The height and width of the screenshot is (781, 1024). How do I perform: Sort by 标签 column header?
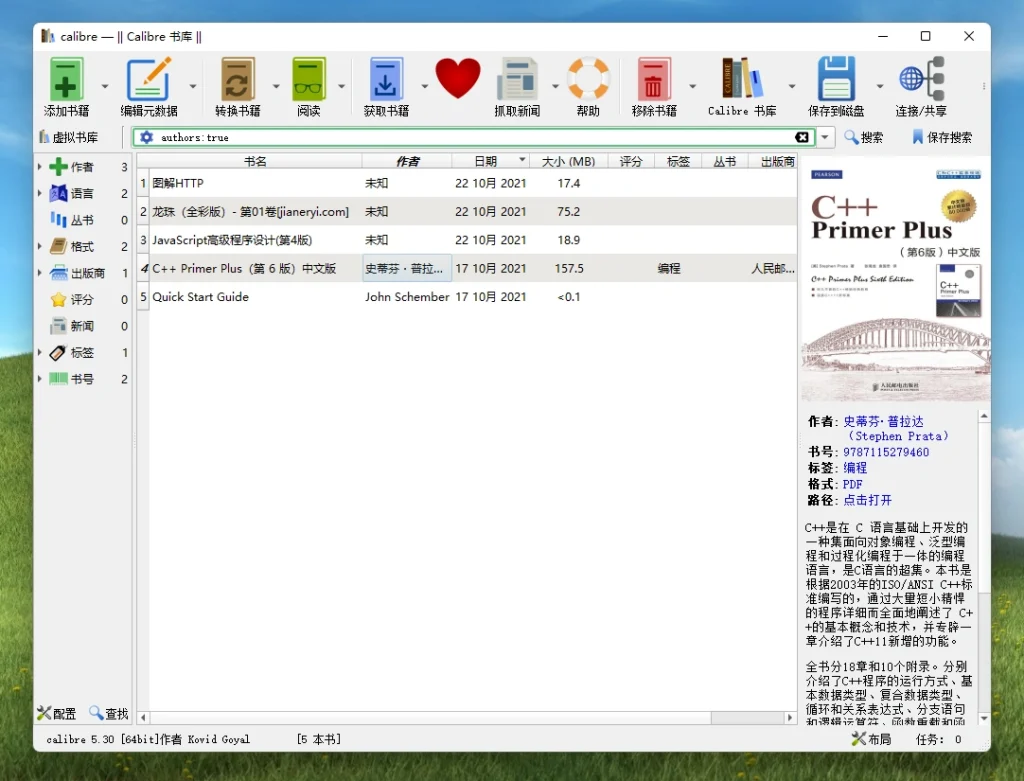point(678,161)
